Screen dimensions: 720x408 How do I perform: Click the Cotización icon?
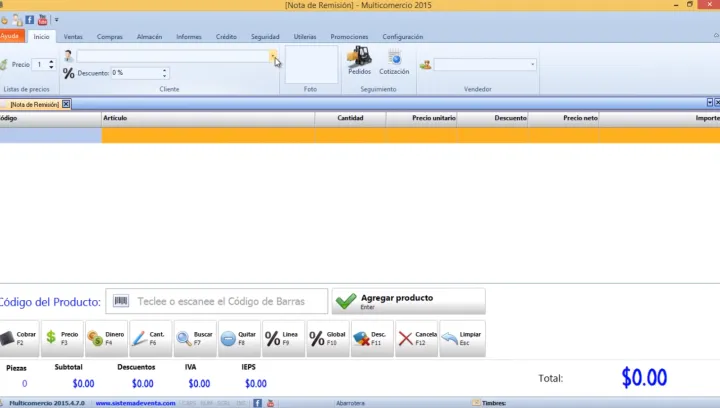(x=394, y=62)
